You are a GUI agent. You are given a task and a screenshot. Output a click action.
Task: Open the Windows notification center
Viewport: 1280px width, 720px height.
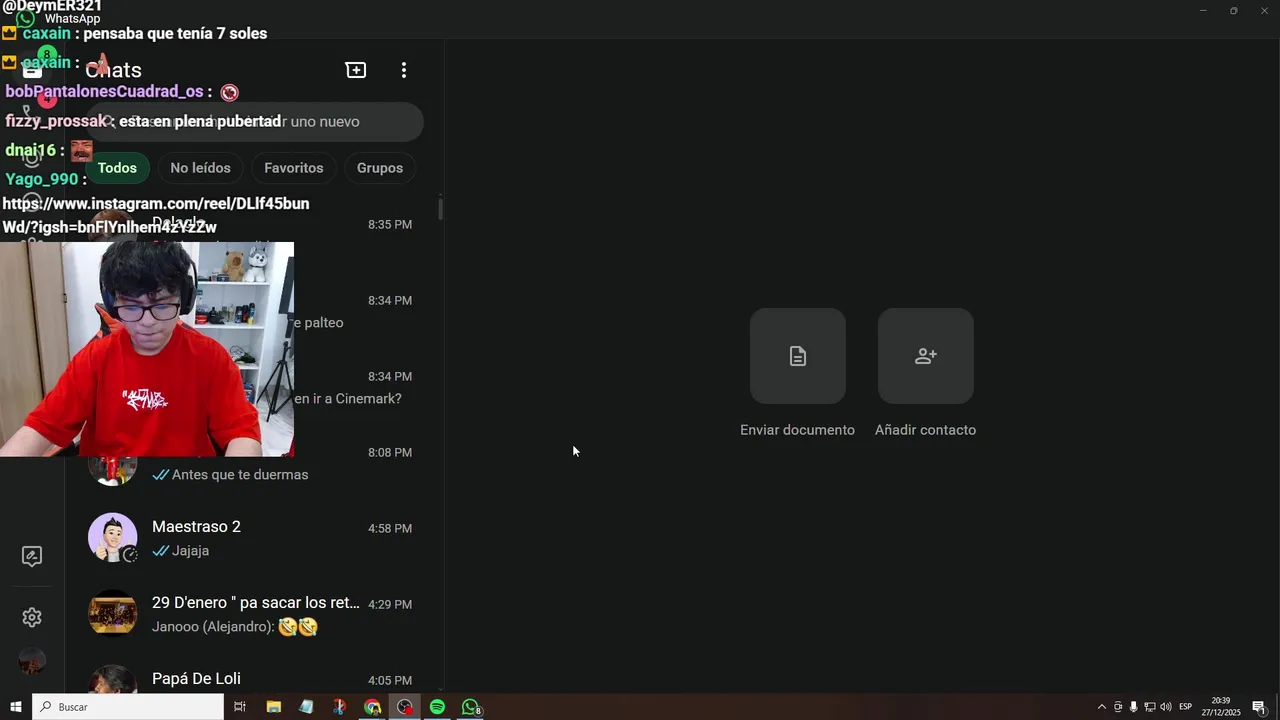click(x=1260, y=707)
